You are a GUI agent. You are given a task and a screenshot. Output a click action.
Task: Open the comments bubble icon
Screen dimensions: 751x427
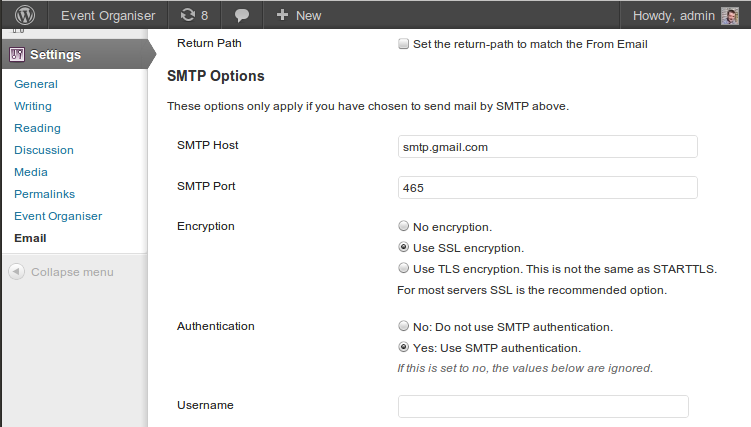point(242,15)
